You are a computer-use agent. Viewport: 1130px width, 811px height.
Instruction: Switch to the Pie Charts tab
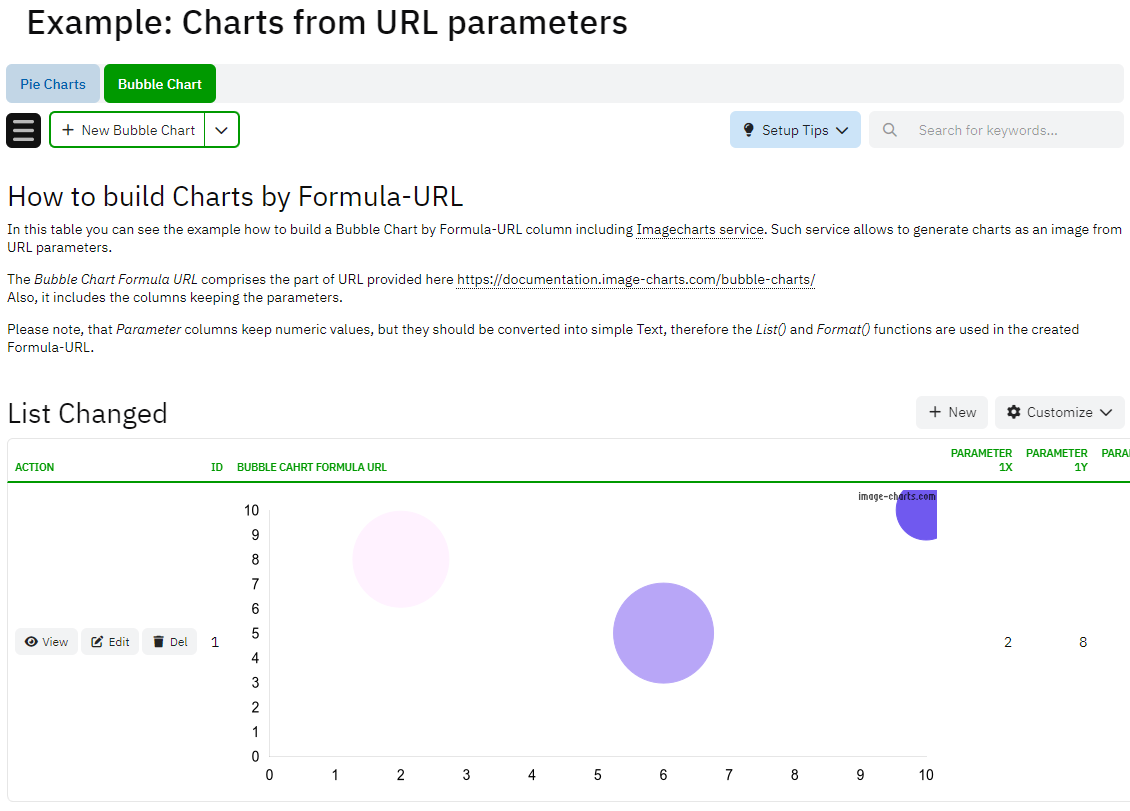(53, 84)
